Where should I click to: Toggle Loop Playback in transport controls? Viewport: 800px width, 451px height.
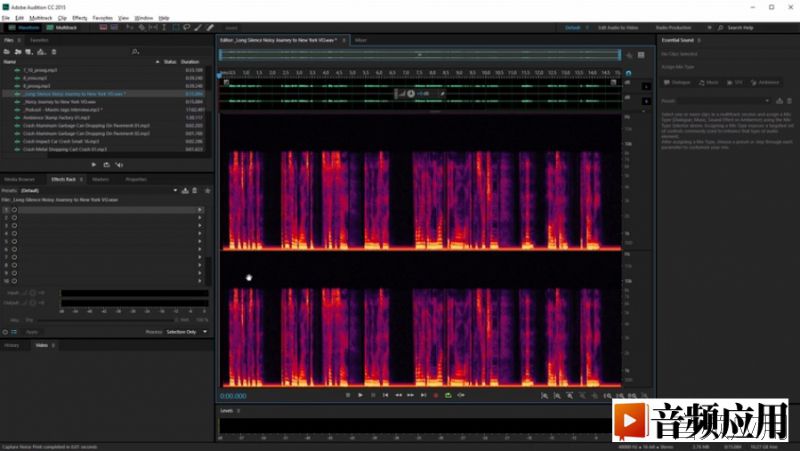click(448, 395)
